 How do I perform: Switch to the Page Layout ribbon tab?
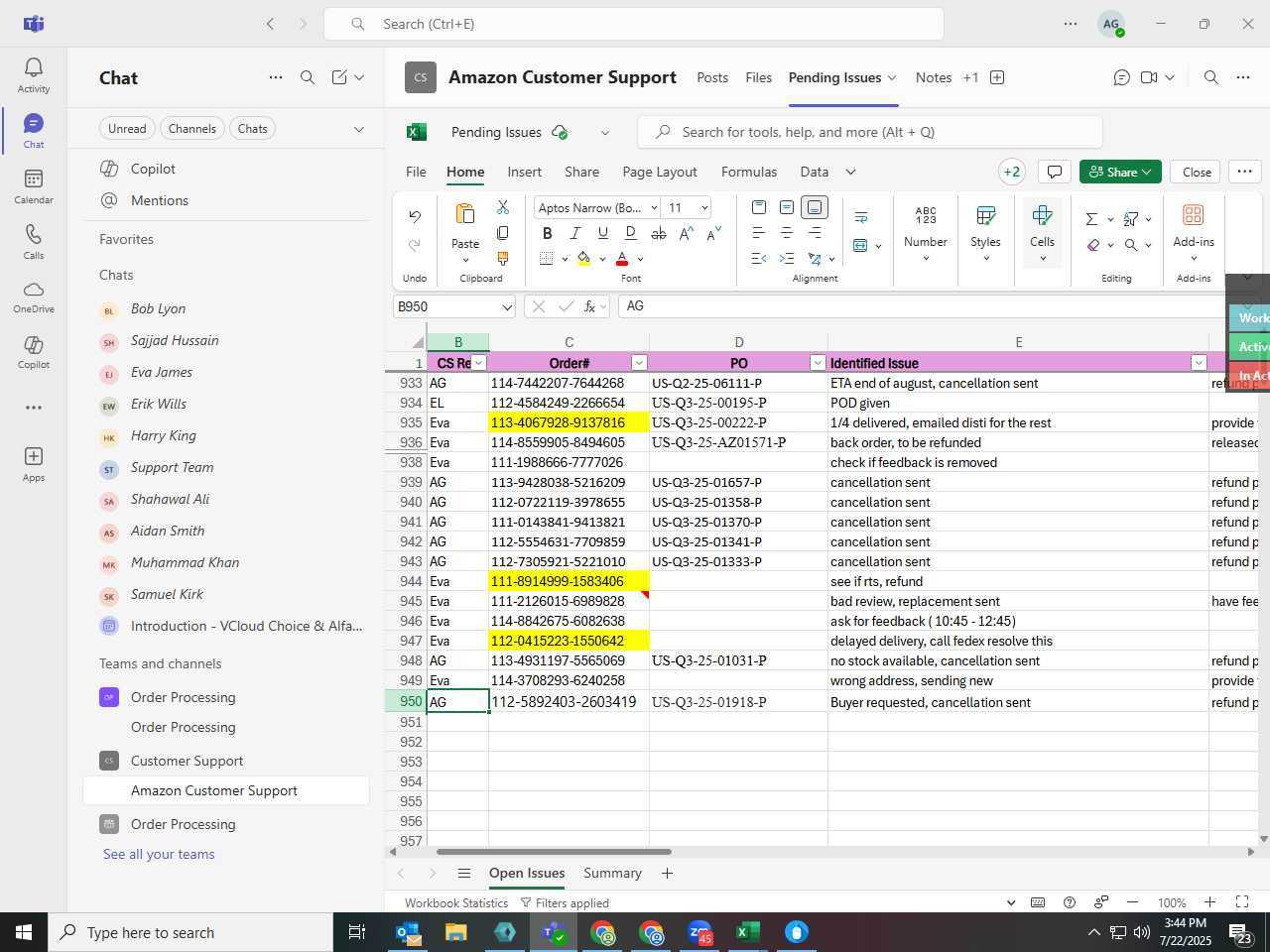pyautogui.click(x=660, y=172)
